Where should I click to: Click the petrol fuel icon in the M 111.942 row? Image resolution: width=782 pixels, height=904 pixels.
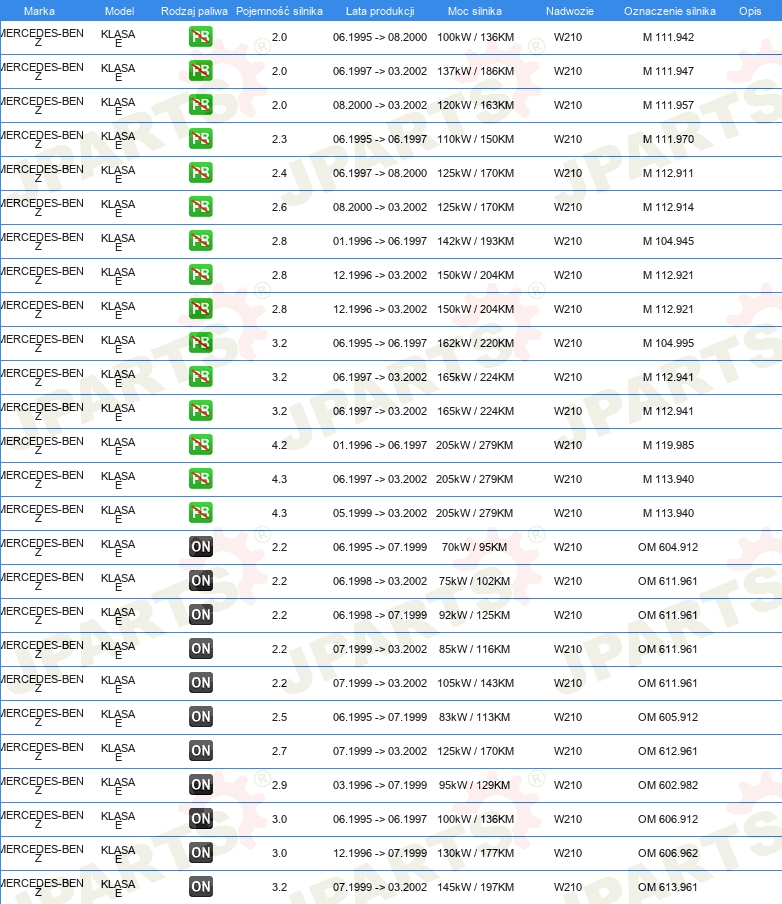point(201,37)
